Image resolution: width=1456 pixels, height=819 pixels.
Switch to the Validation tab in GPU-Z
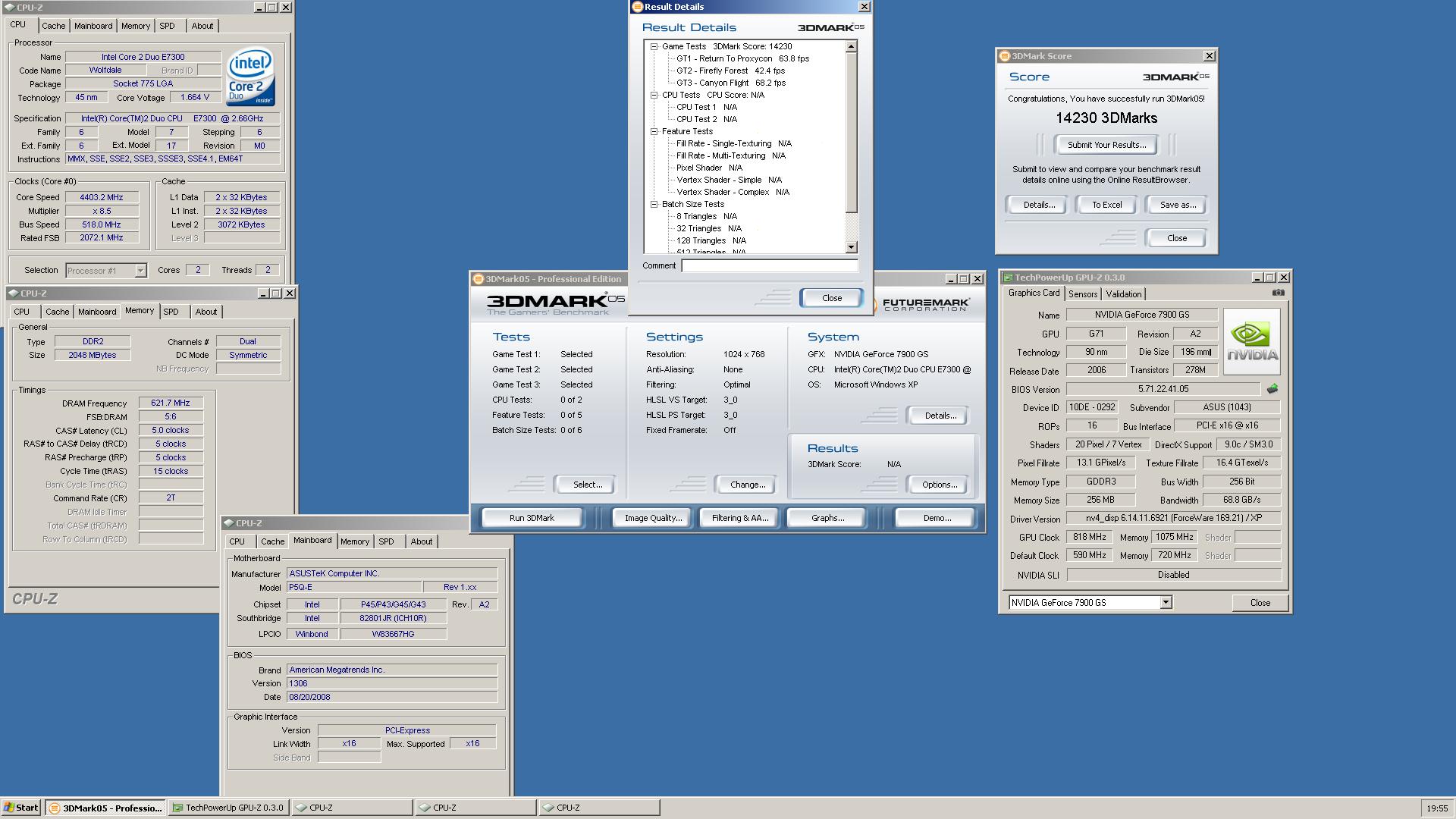[1123, 294]
